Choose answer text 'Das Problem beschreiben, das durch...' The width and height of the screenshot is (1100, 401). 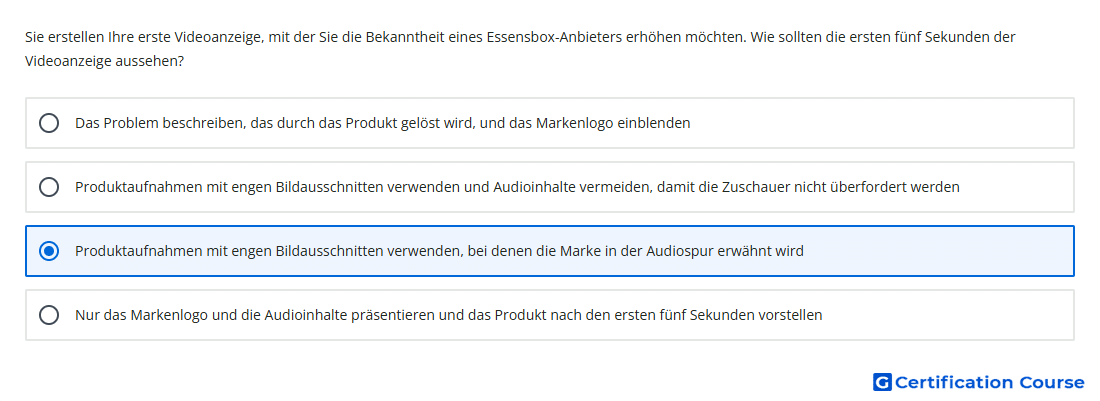coord(382,123)
